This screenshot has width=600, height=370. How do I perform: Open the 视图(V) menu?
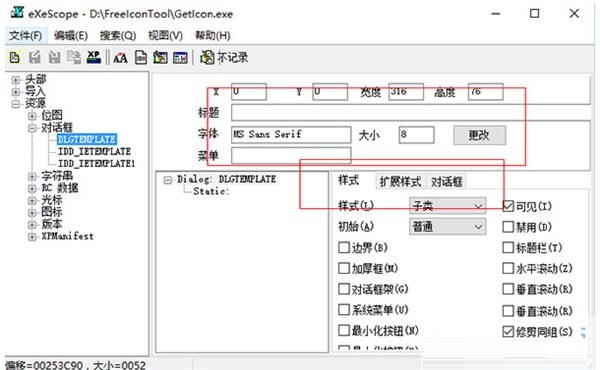point(165,36)
